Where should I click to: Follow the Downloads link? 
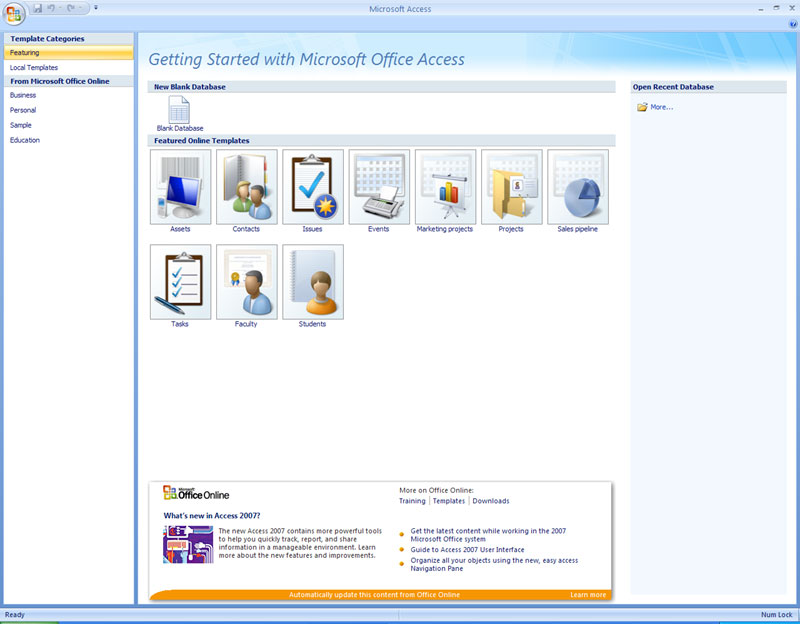click(x=490, y=501)
